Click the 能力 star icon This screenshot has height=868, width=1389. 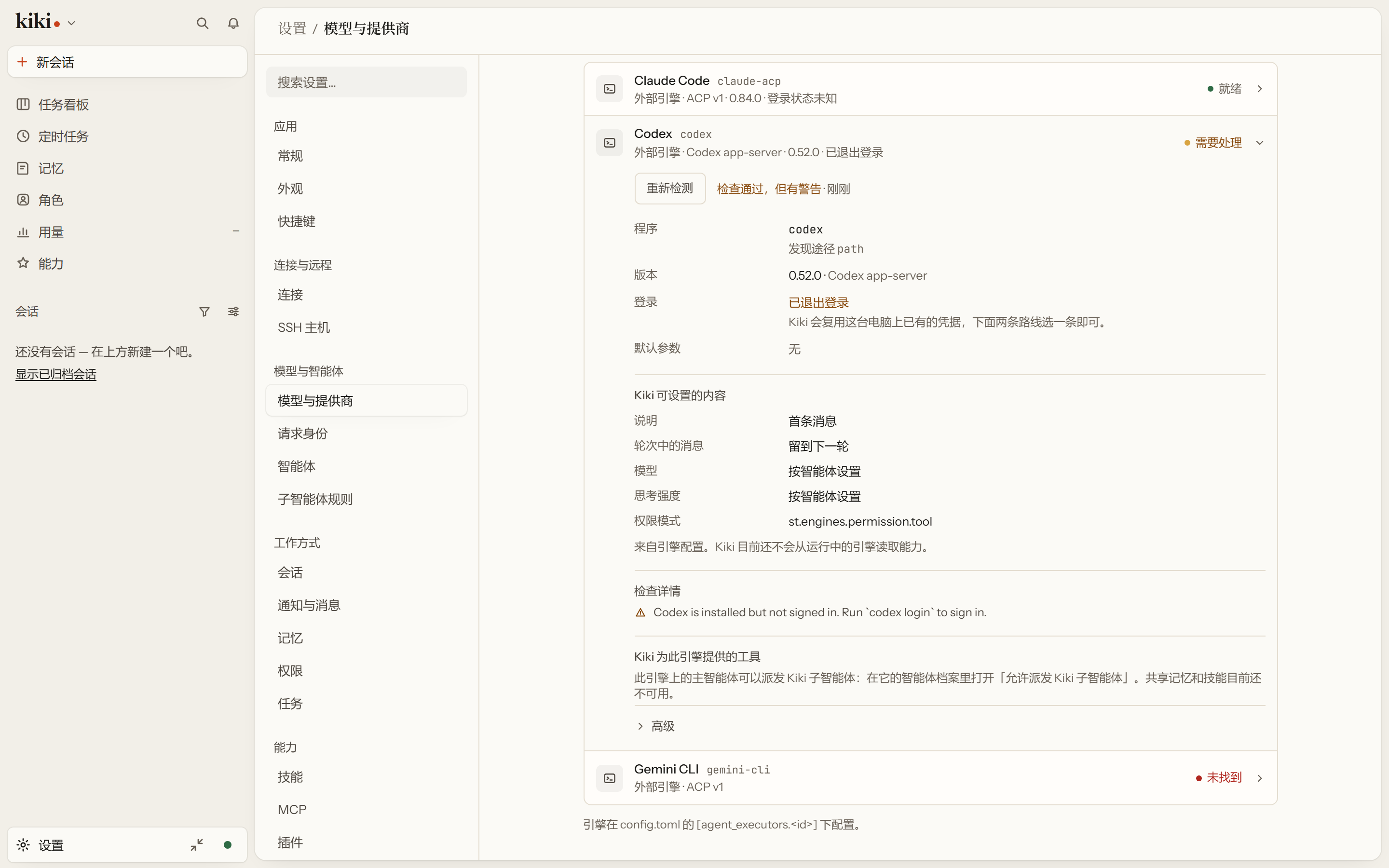click(23, 263)
